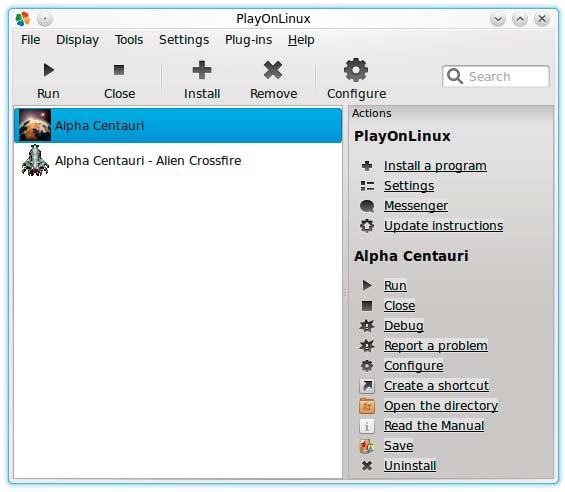Open Configure gear in the toolbar
The image size is (565, 492).
coord(356,70)
